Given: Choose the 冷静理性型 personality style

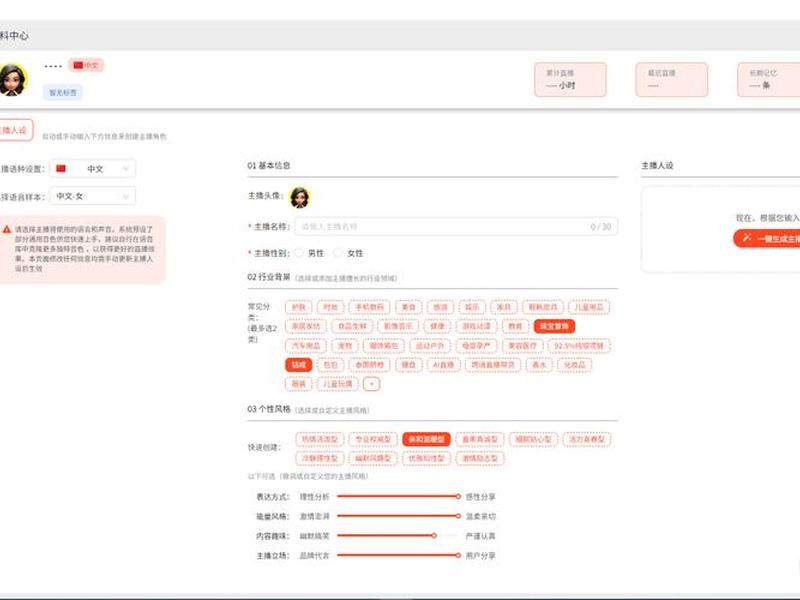Looking at the screenshot, I should click(320, 459).
